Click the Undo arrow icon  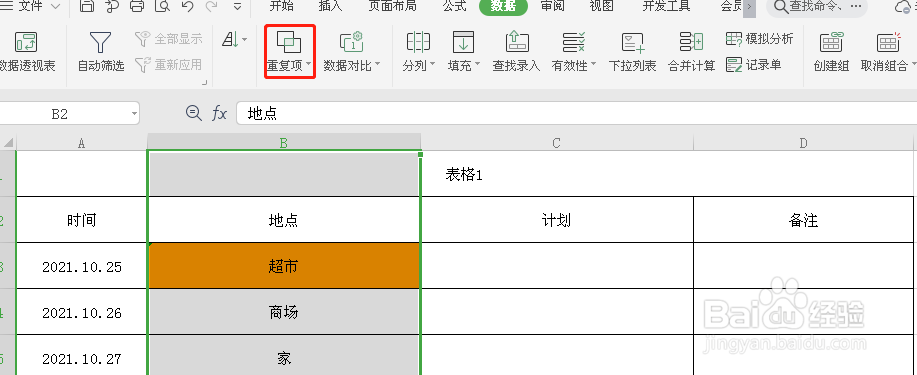click(187, 6)
